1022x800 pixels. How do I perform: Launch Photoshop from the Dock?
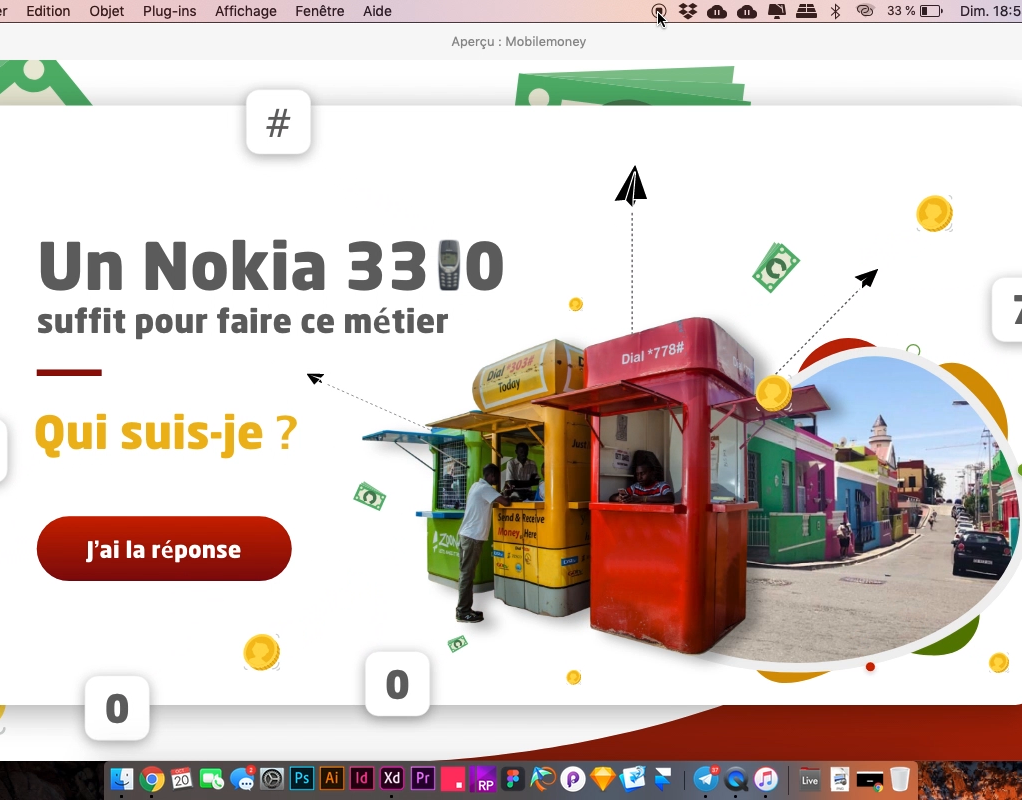coord(302,778)
